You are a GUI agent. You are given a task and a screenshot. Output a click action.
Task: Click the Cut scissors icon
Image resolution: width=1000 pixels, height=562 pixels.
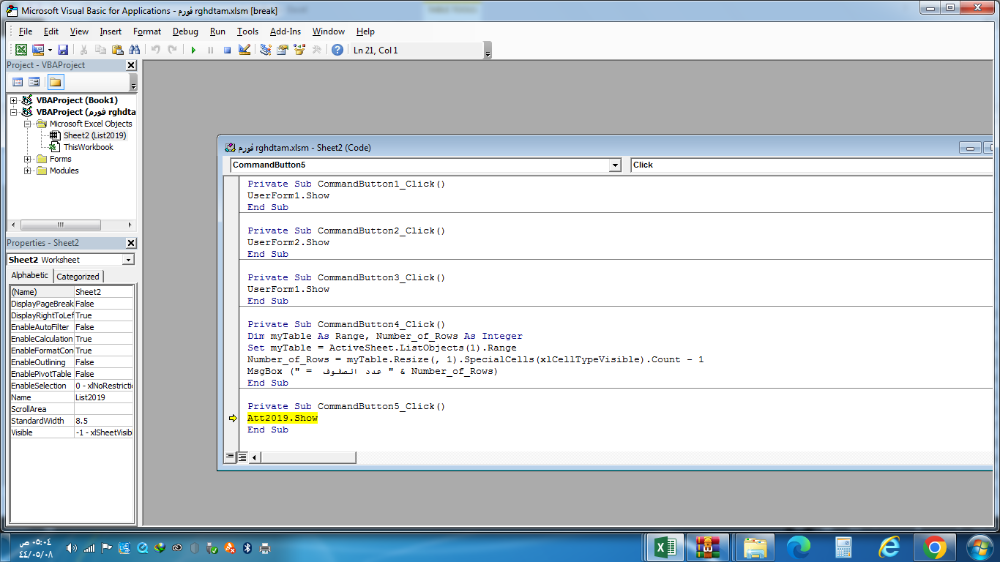tap(84, 50)
